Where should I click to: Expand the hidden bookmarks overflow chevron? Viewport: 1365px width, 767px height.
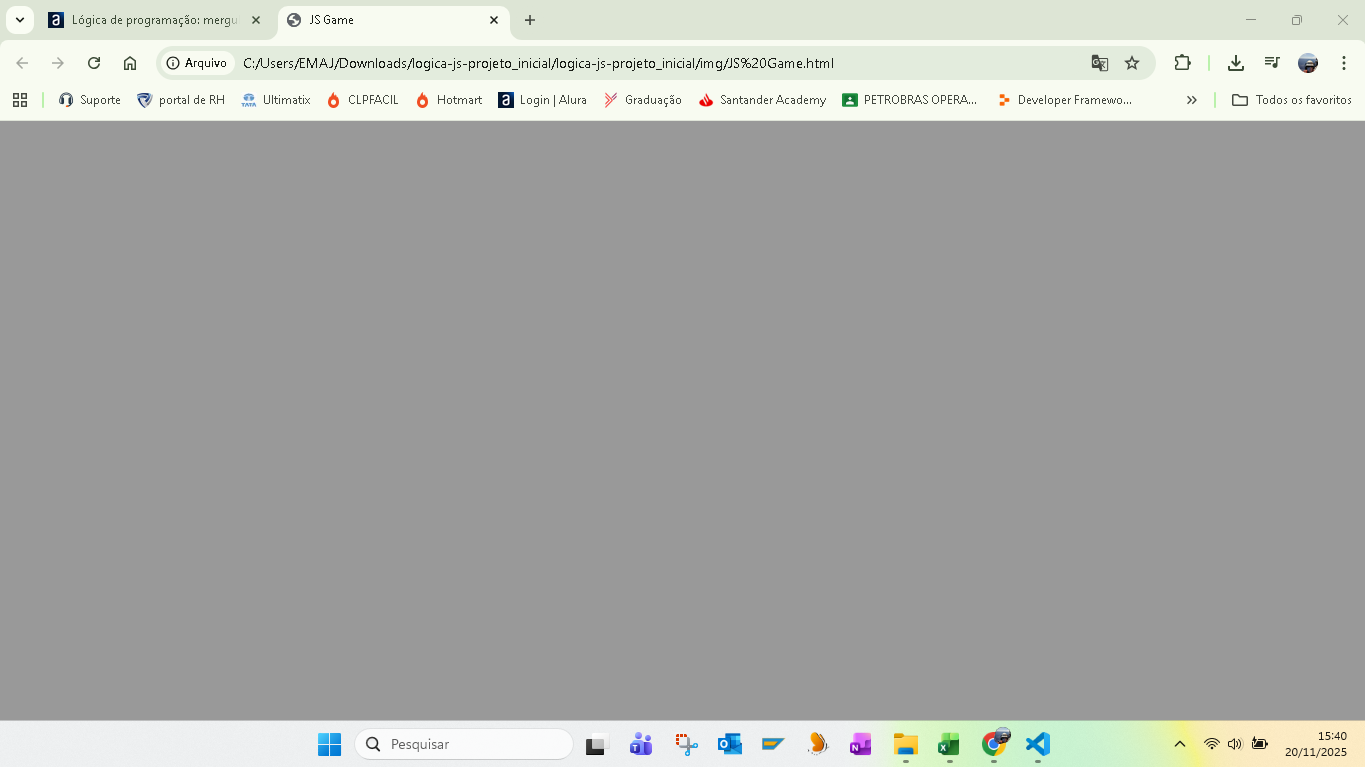[x=1191, y=100]
